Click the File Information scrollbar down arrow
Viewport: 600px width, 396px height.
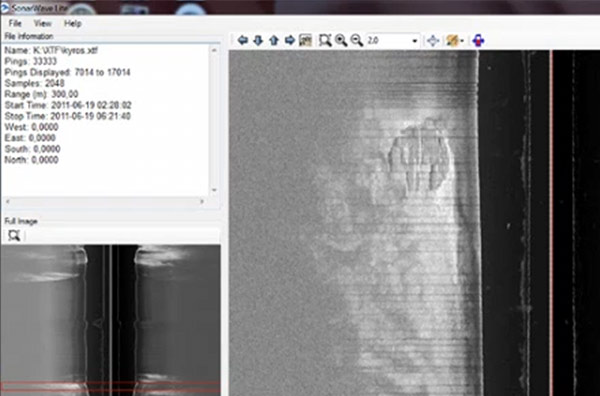click(x=214, y=190)
